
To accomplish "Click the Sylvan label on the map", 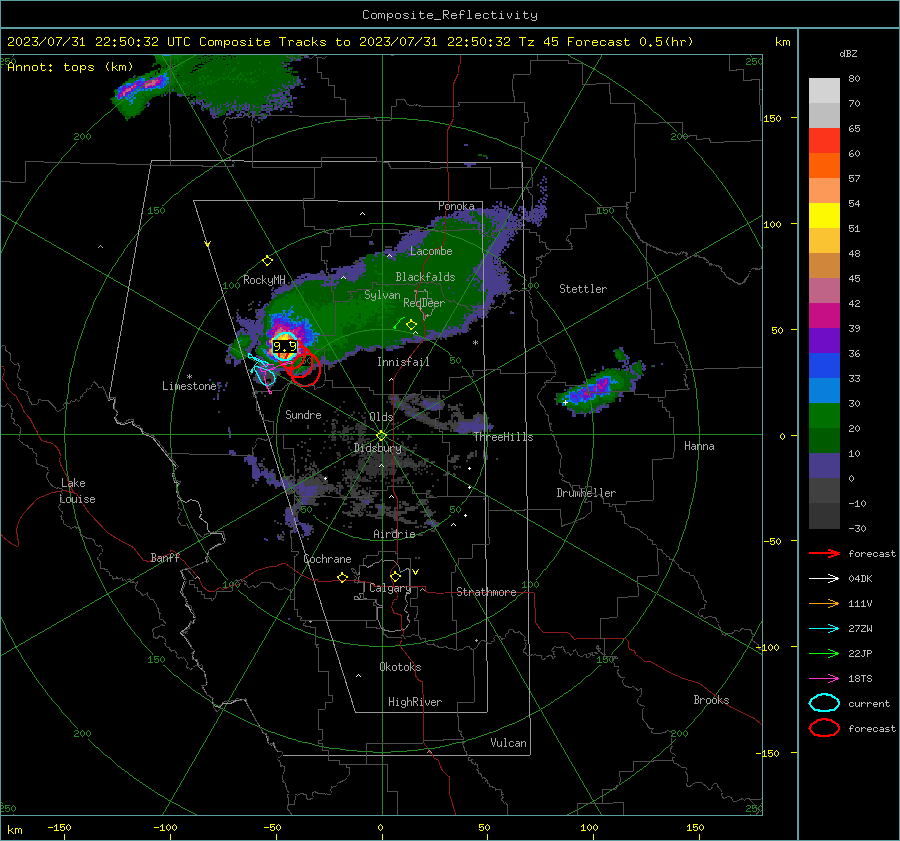I will click(382, 295).
